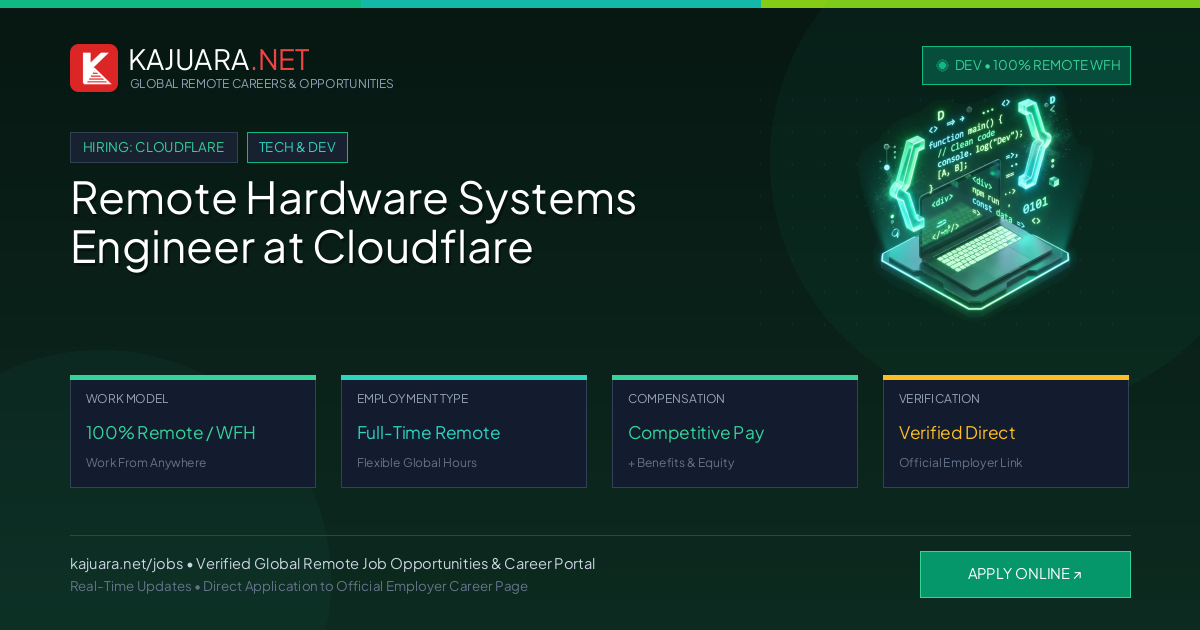This screenshot has width=1200, height=630.
Task: Click the 'Work From Anywhere' text
Action: coord(146,463)
